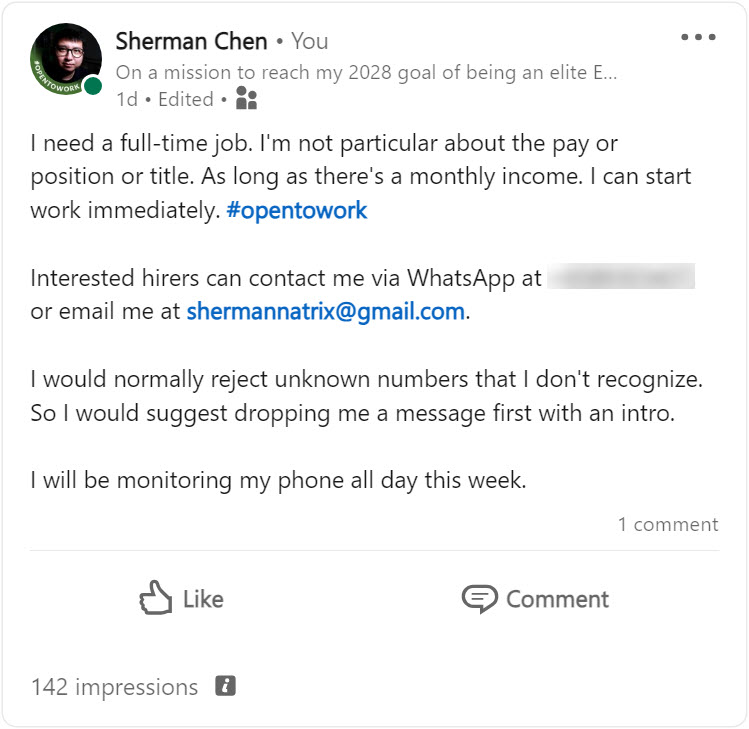This screenshot has width=749, height=729.
Task: Click the "1d" post timestamp
Action: coord(126,99)
